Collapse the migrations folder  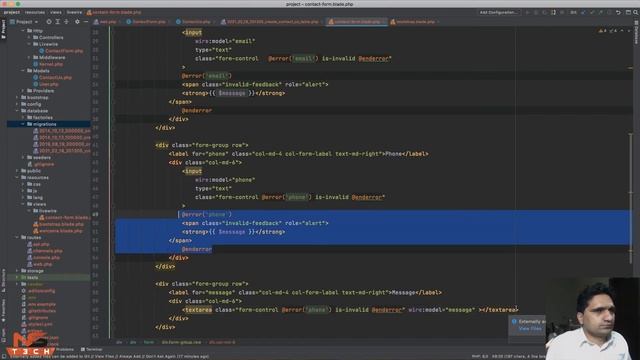tap(23, 124)
